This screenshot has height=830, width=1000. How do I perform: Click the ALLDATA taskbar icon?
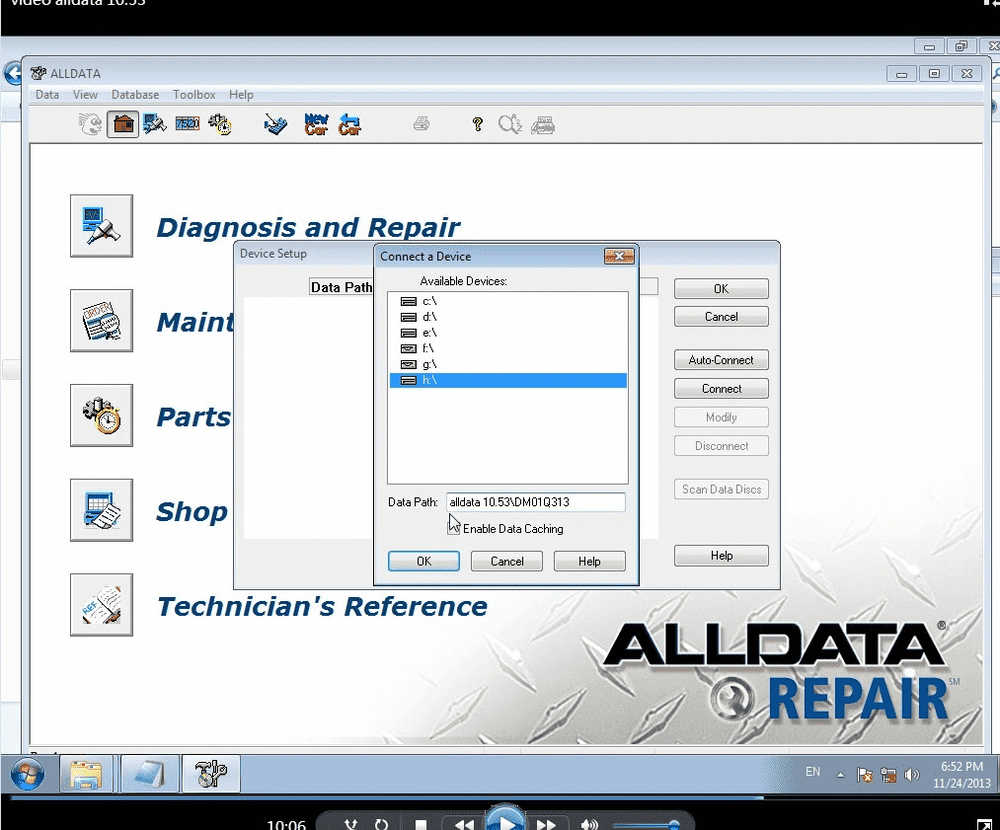(211, 774)
